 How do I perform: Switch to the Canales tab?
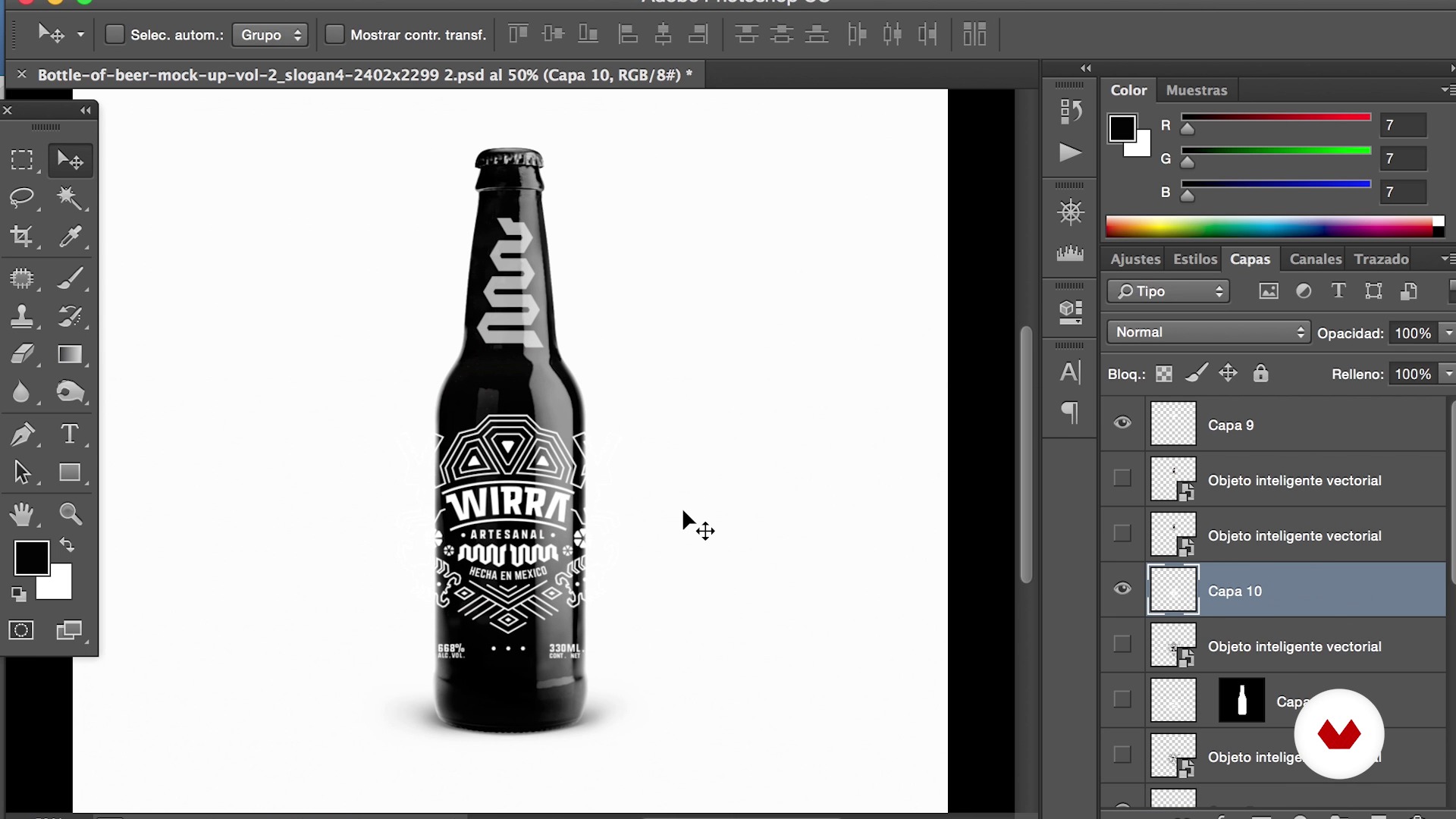pyautogui.click(x=1315, y=259)
